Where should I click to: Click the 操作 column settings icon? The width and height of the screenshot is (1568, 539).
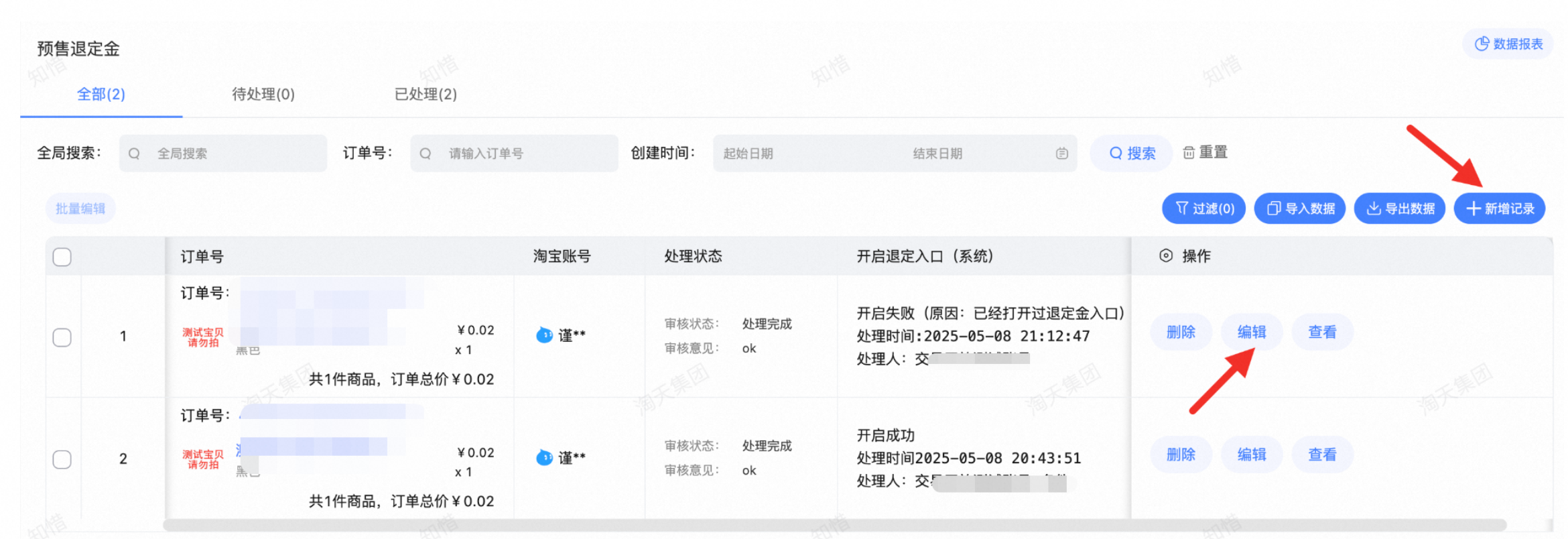point(1166,255)
